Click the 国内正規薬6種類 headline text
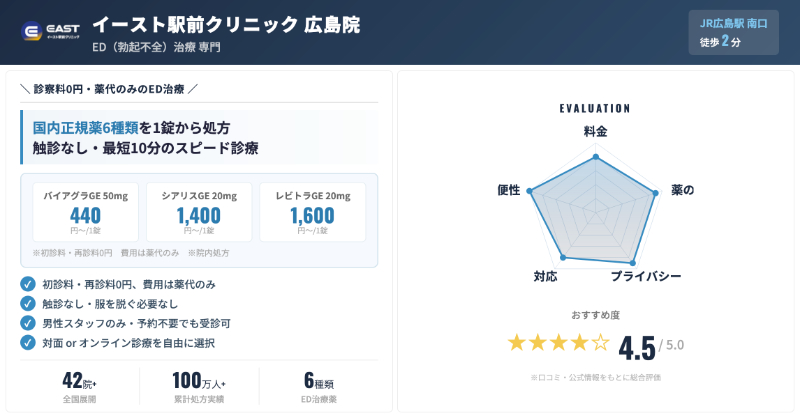This screenshot has width=800, height=418. click(x=85, y=128)
